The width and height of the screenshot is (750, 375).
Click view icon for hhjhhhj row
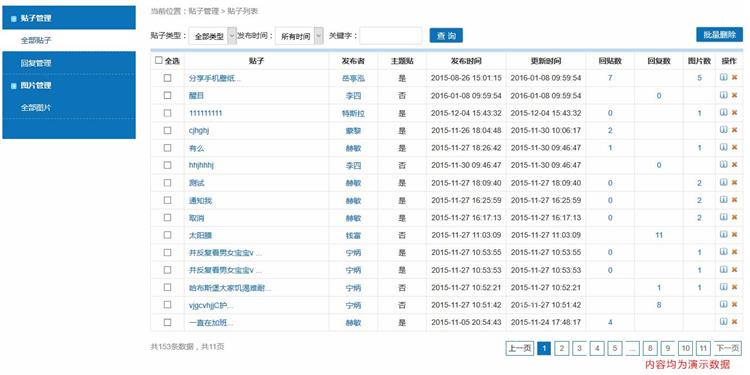pos(724,165)
